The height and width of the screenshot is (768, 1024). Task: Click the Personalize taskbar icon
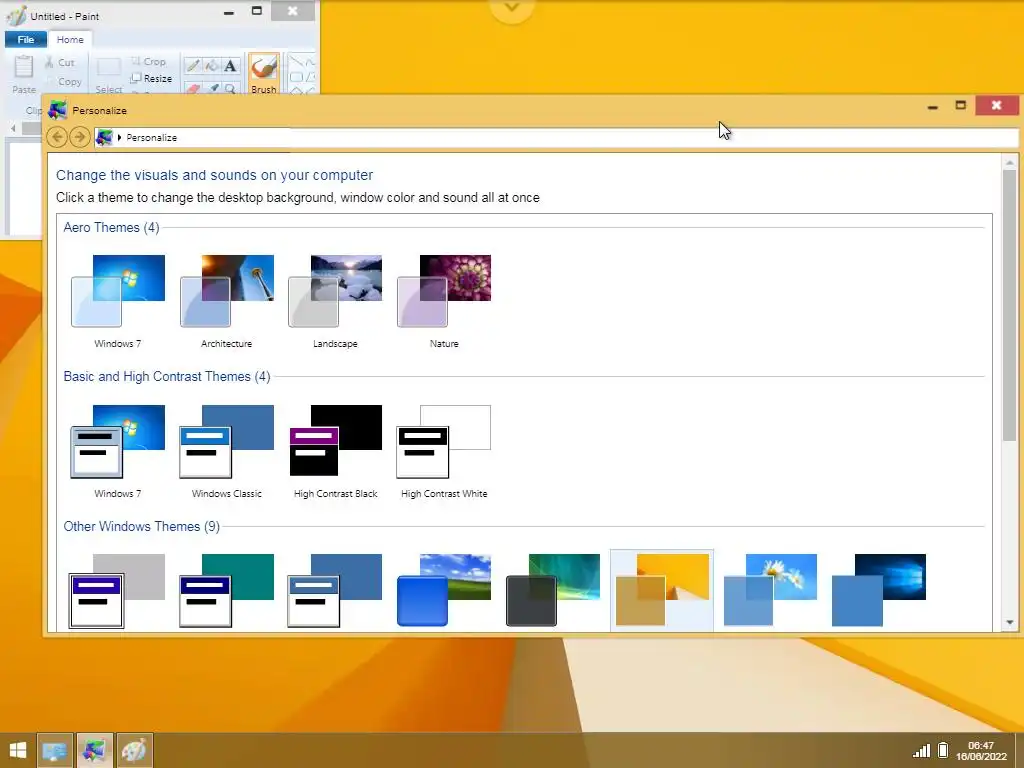95,750
